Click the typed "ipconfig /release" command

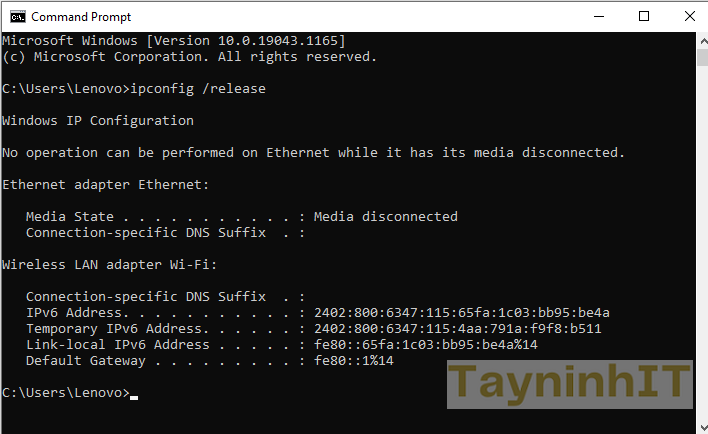pyautogui.click(x=198, y=89)
